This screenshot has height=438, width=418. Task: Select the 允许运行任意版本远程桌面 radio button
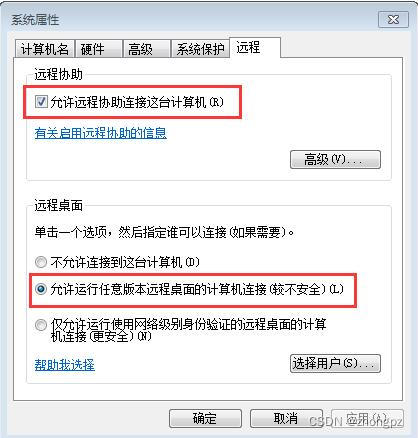click(41, 289)
